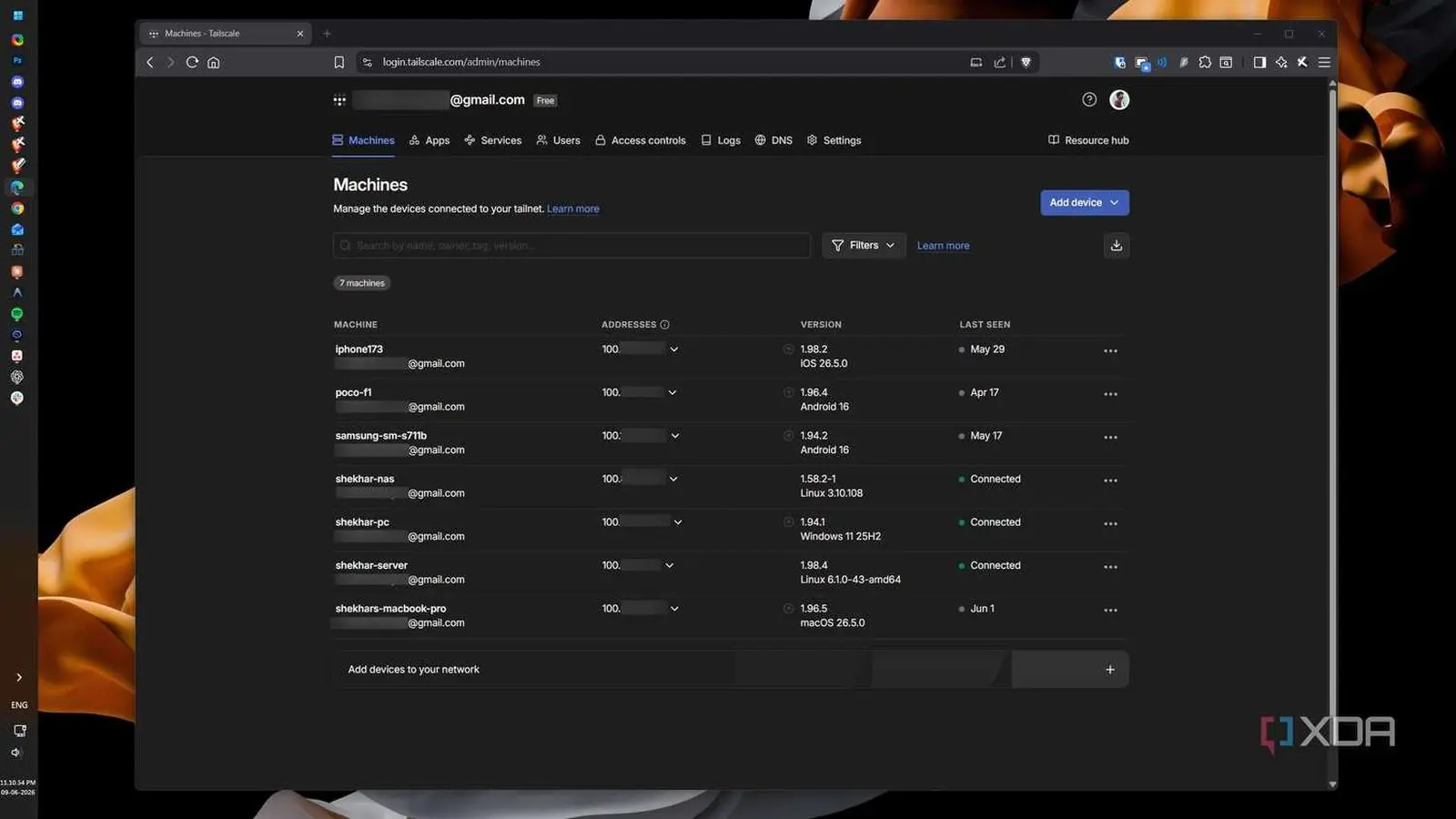The height and width of the screenshot is (819, 1456).
Task: Open the Logs tab
Action: click(721, 141)
